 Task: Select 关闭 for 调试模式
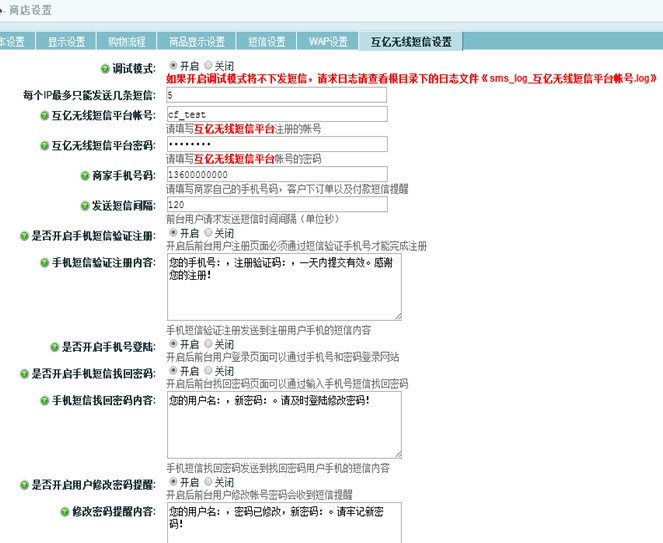pos(208,65)
